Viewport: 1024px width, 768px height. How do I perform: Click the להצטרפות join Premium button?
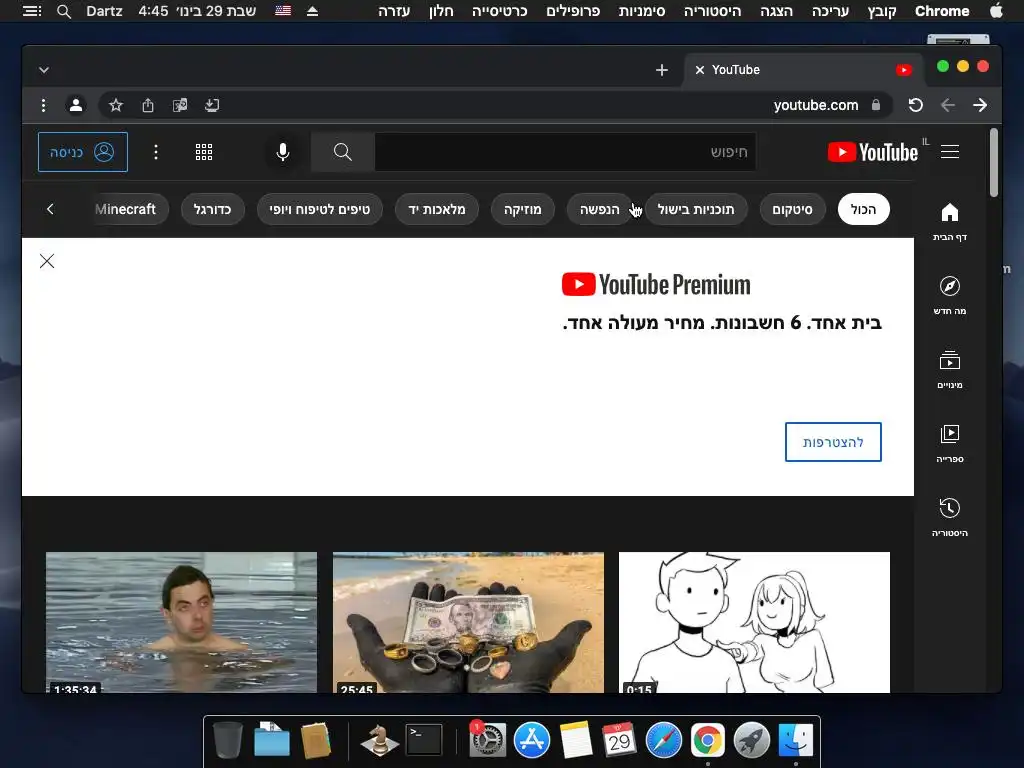pyautogui.click(x=833, y=442)
